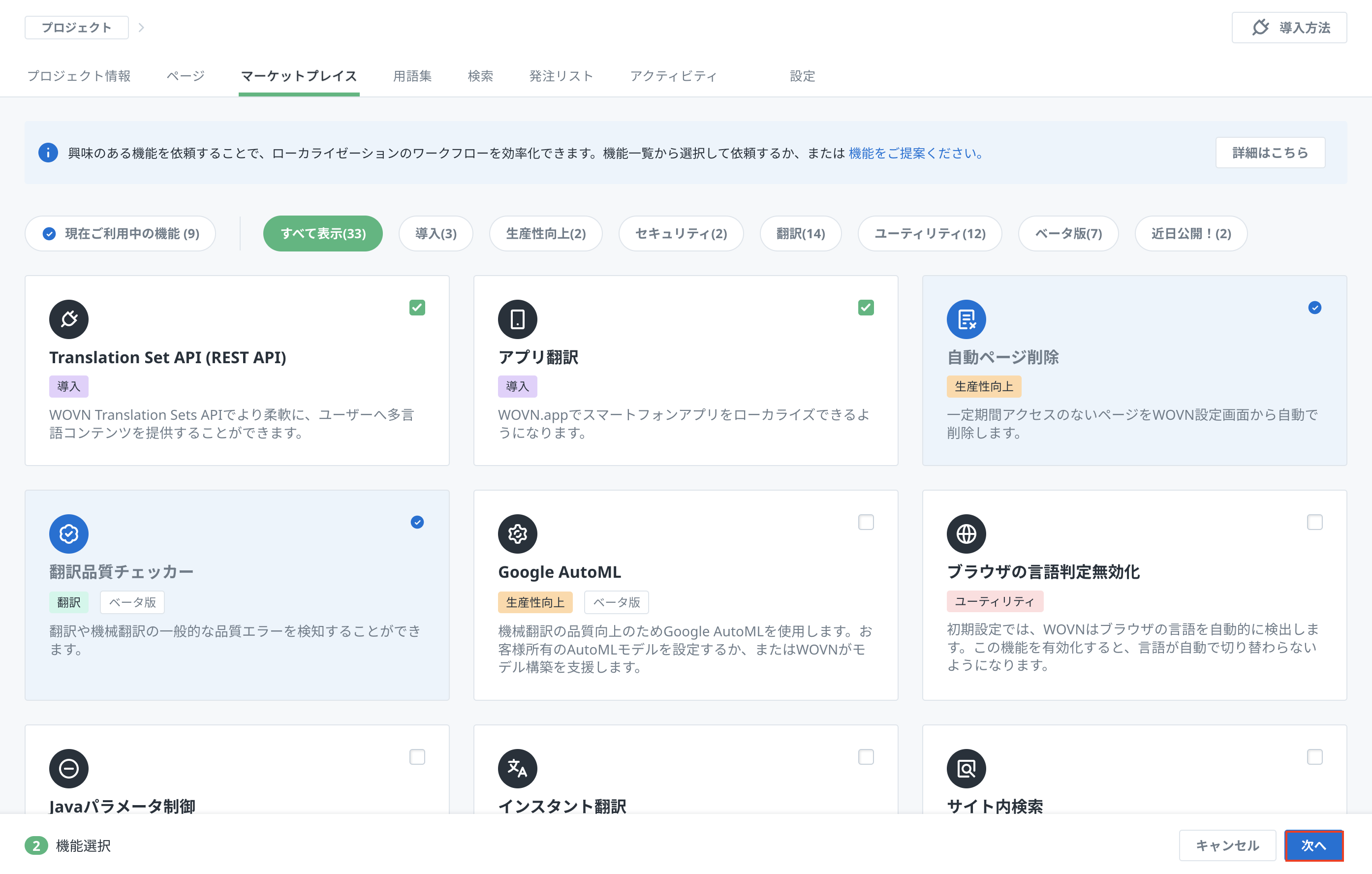Tick the インスタント翻訳 checkbox
The image size is (1372, 874).
click(866, 757)
